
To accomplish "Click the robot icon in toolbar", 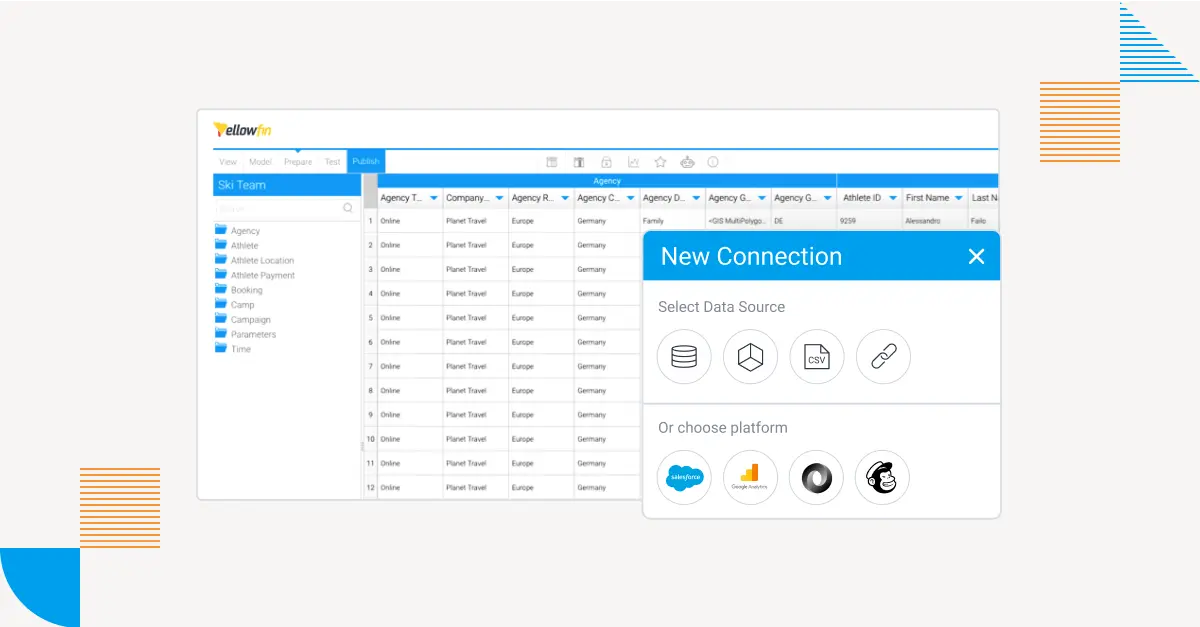I will (687, 162).
